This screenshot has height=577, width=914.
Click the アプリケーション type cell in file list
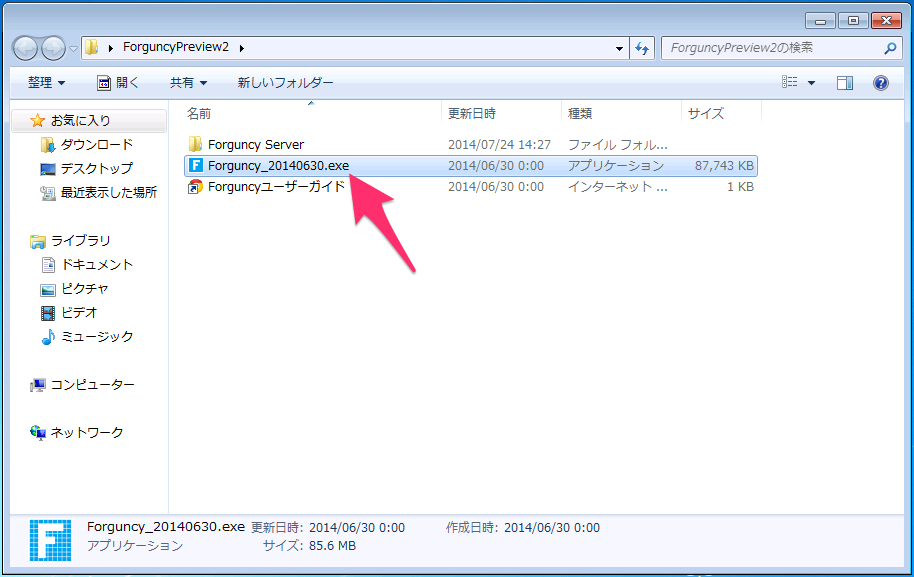tap(616, 166)
